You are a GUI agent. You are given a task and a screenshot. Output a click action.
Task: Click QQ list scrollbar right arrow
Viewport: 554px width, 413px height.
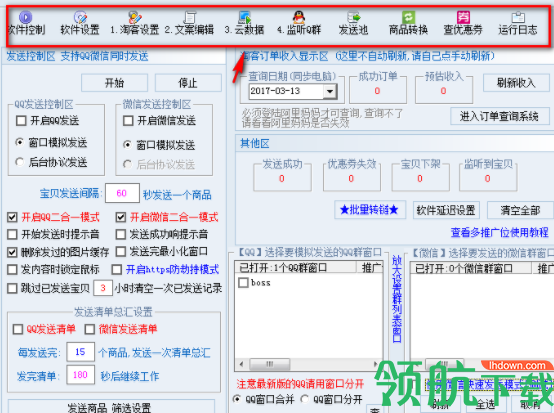pos(376,364)
